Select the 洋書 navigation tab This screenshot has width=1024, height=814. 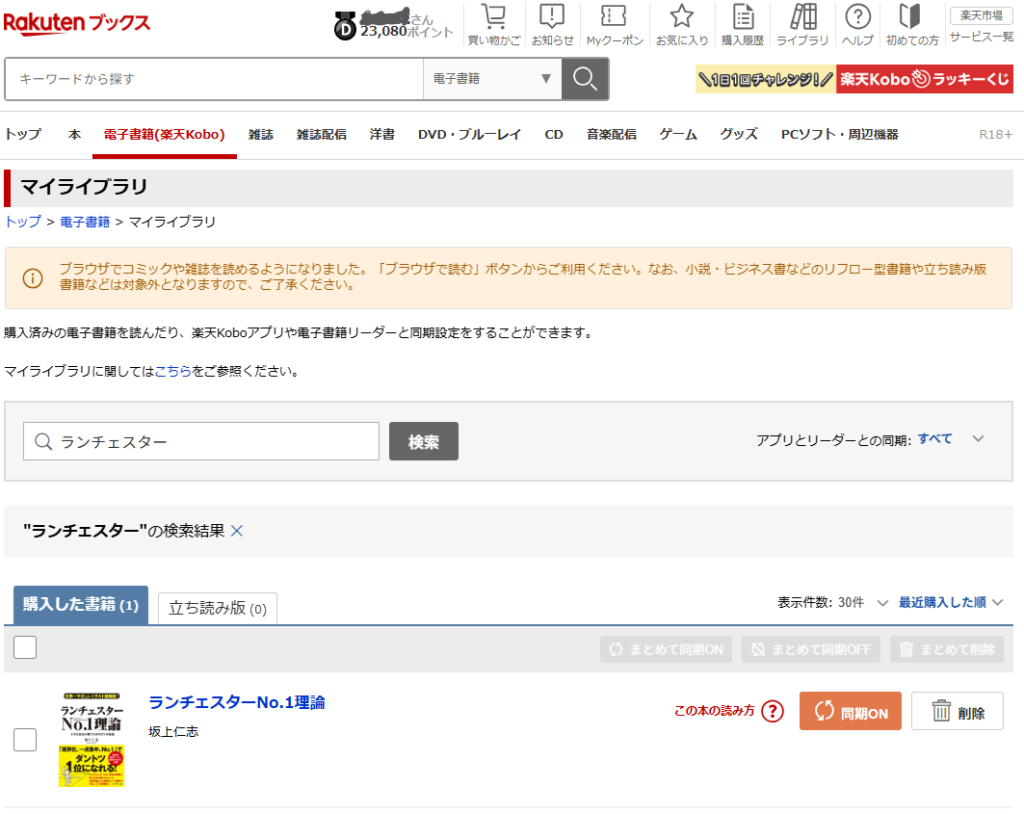pos(382,135)
